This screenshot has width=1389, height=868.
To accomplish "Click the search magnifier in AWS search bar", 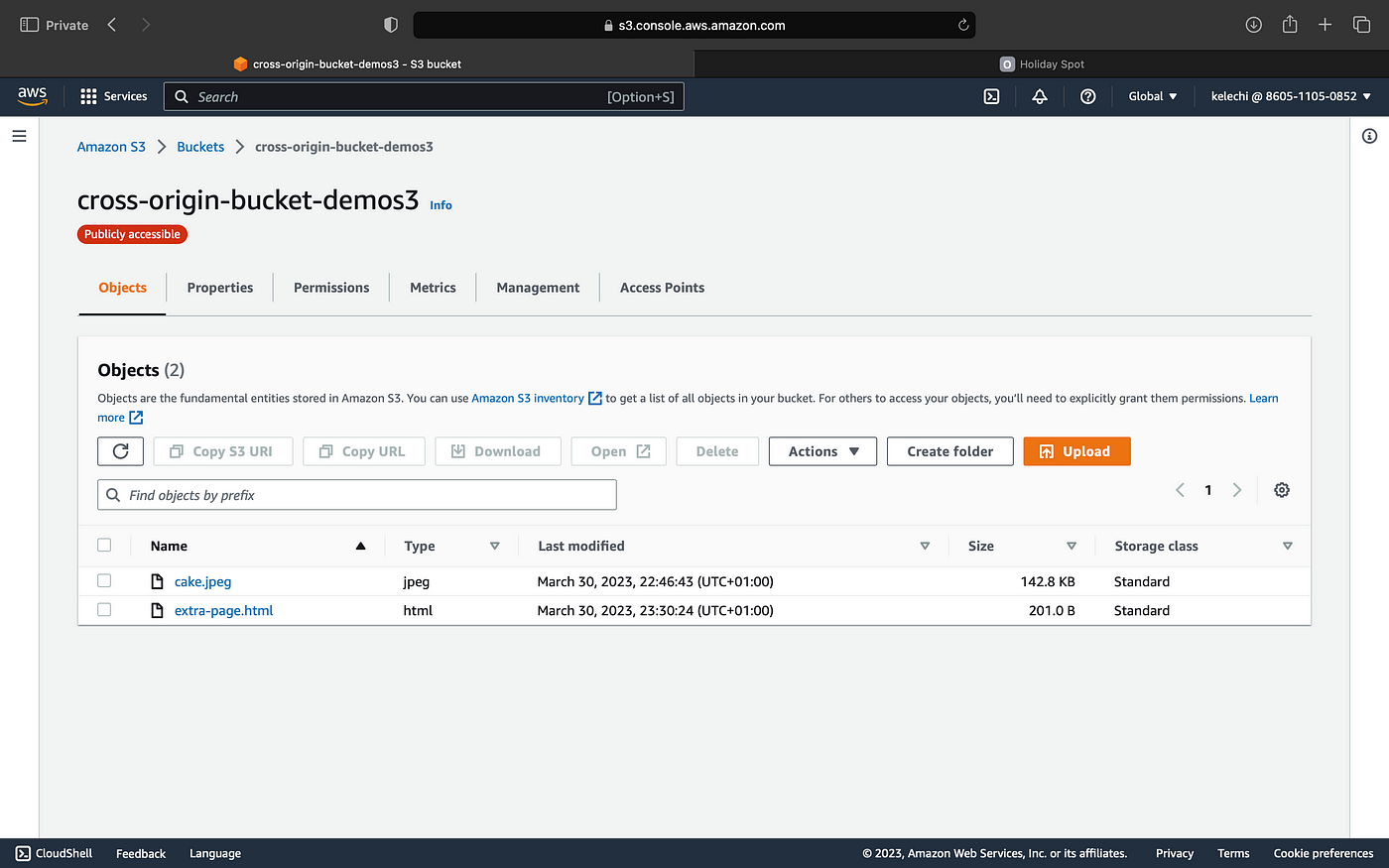I will point(182,96).
